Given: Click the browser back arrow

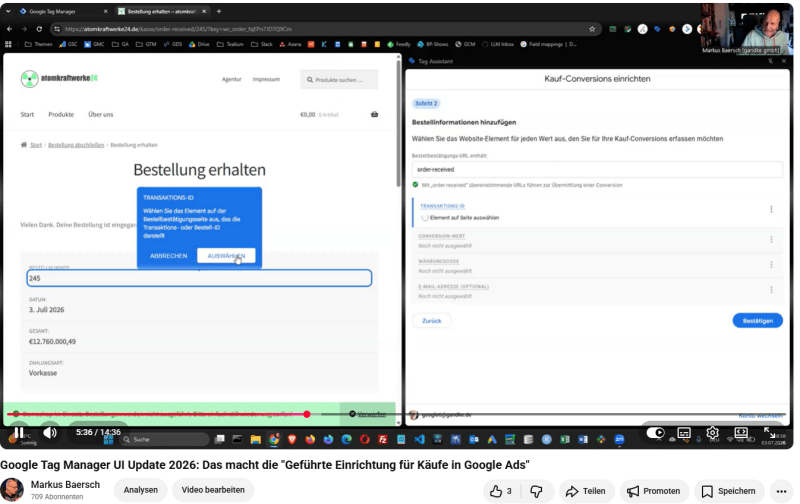Looking at the screenshot, I should pos(9,29).
